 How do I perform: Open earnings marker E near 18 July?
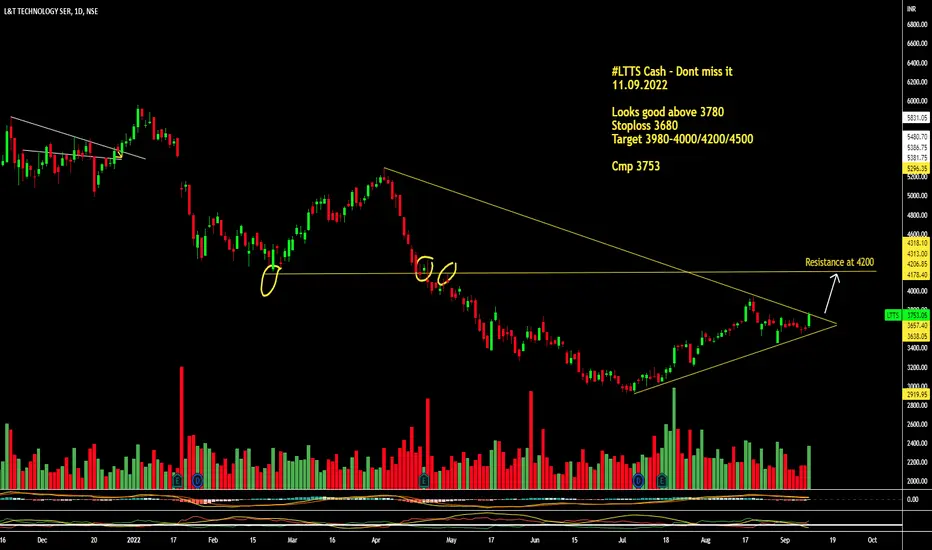tap(662, 480)
